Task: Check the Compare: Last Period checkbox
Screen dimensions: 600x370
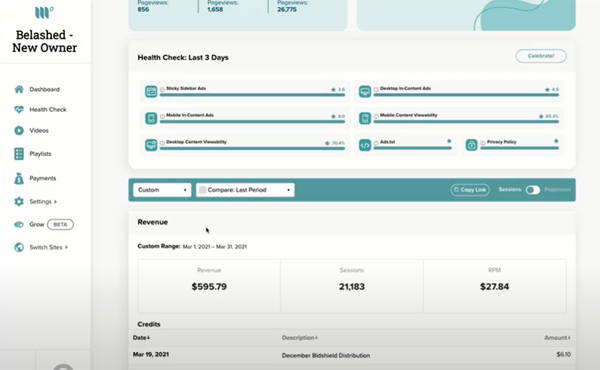Action: pos(202,190)
